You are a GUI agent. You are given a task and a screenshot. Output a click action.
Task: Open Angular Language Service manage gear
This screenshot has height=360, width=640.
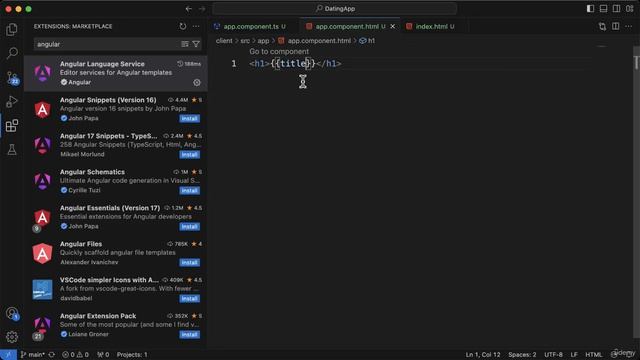point(197,82)
